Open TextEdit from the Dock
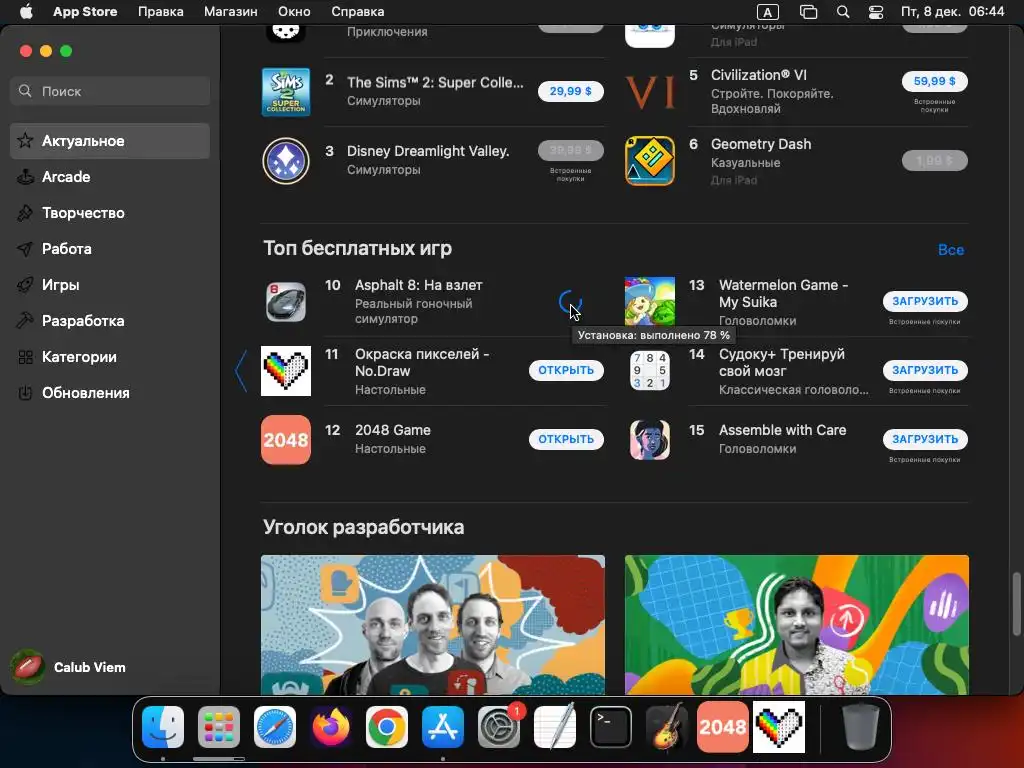This screenshot has height=768, width=1024. coord(555,727)
